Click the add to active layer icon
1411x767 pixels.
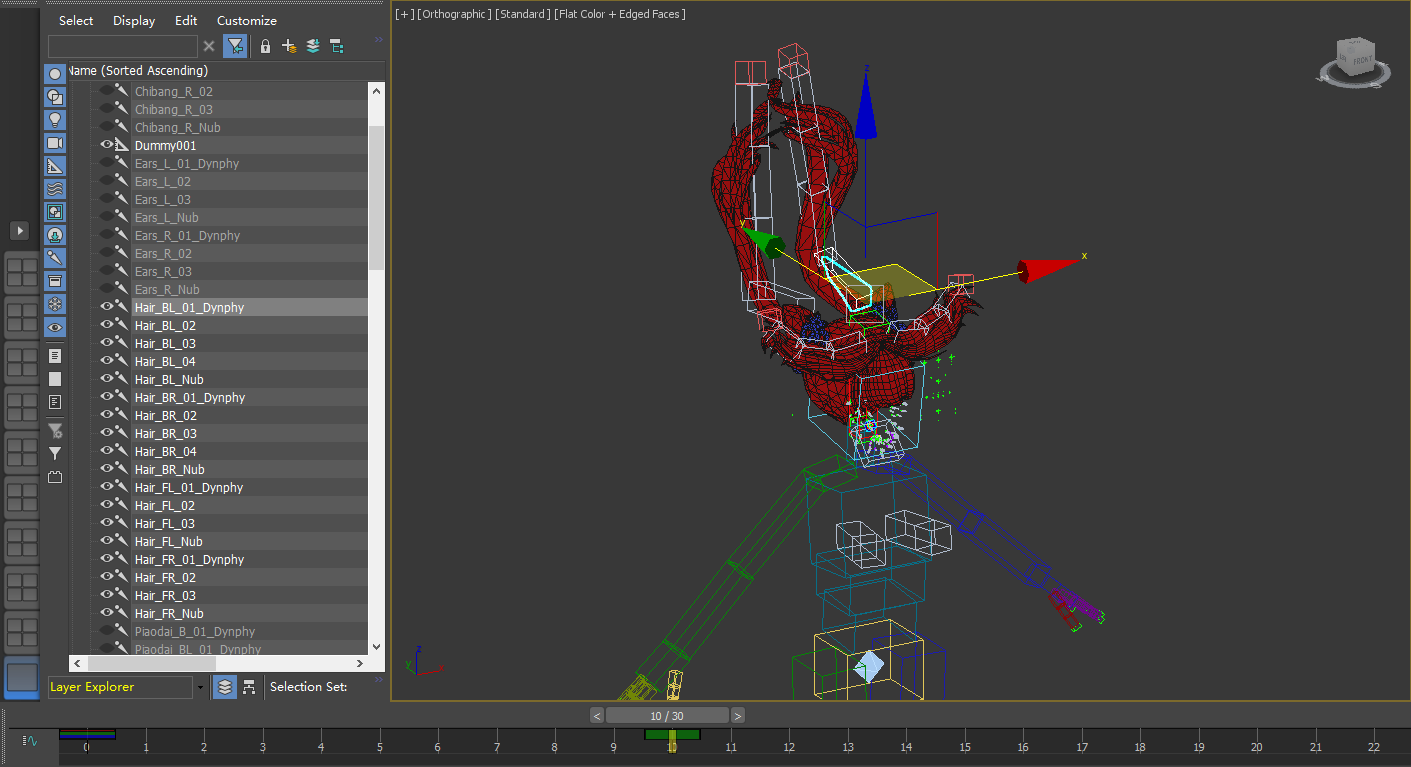(x=313, y=46)
